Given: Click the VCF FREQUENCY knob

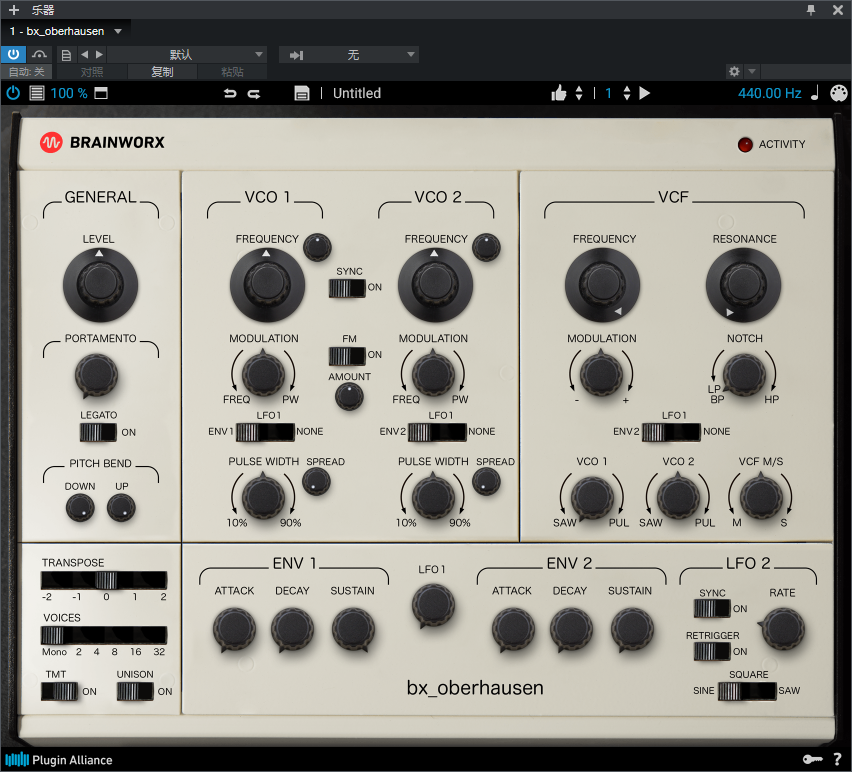Looking at the screenshot, I should [602, 285].
